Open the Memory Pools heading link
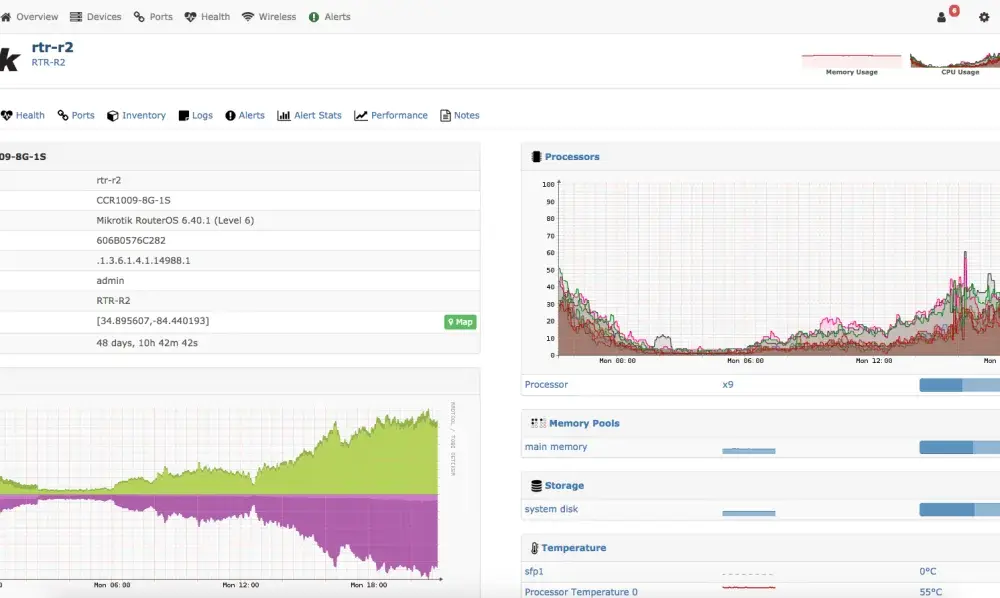This screenshot has width=1000, height=598. click(x=584, y=423)
